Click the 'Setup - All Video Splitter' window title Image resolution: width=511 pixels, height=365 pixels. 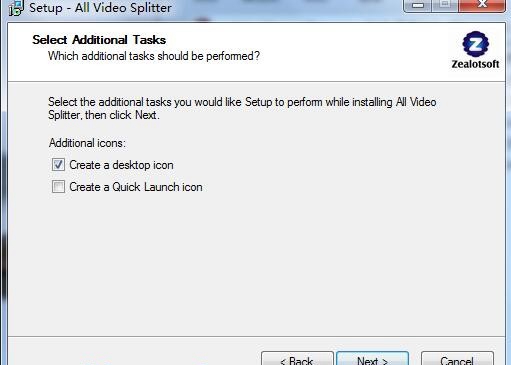click(100, 8)
